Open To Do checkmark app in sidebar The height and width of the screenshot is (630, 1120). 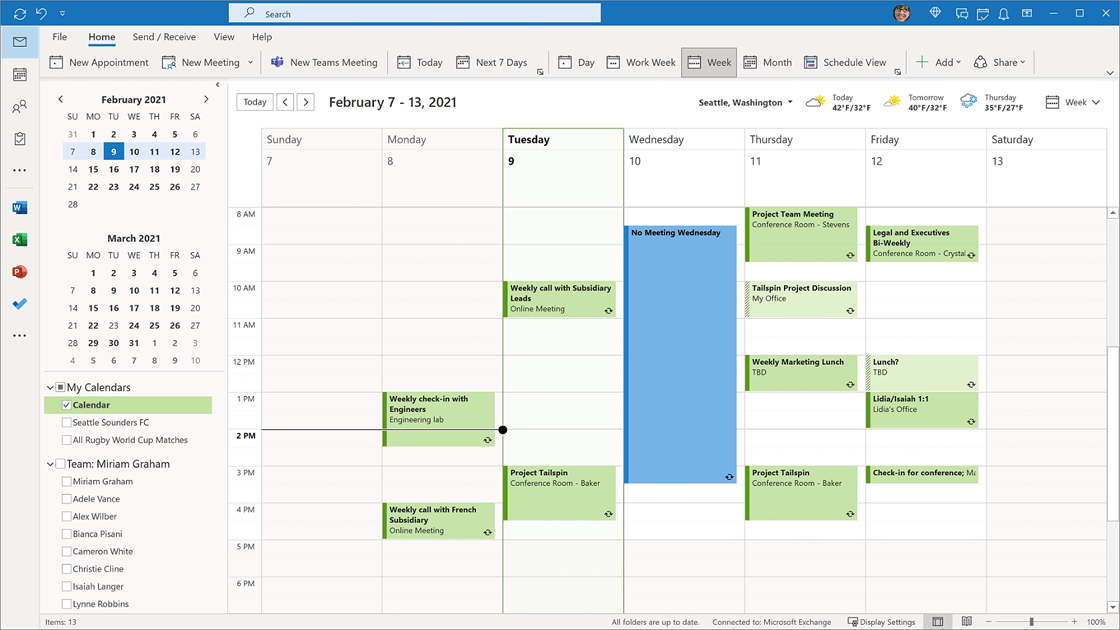point(20,304)
